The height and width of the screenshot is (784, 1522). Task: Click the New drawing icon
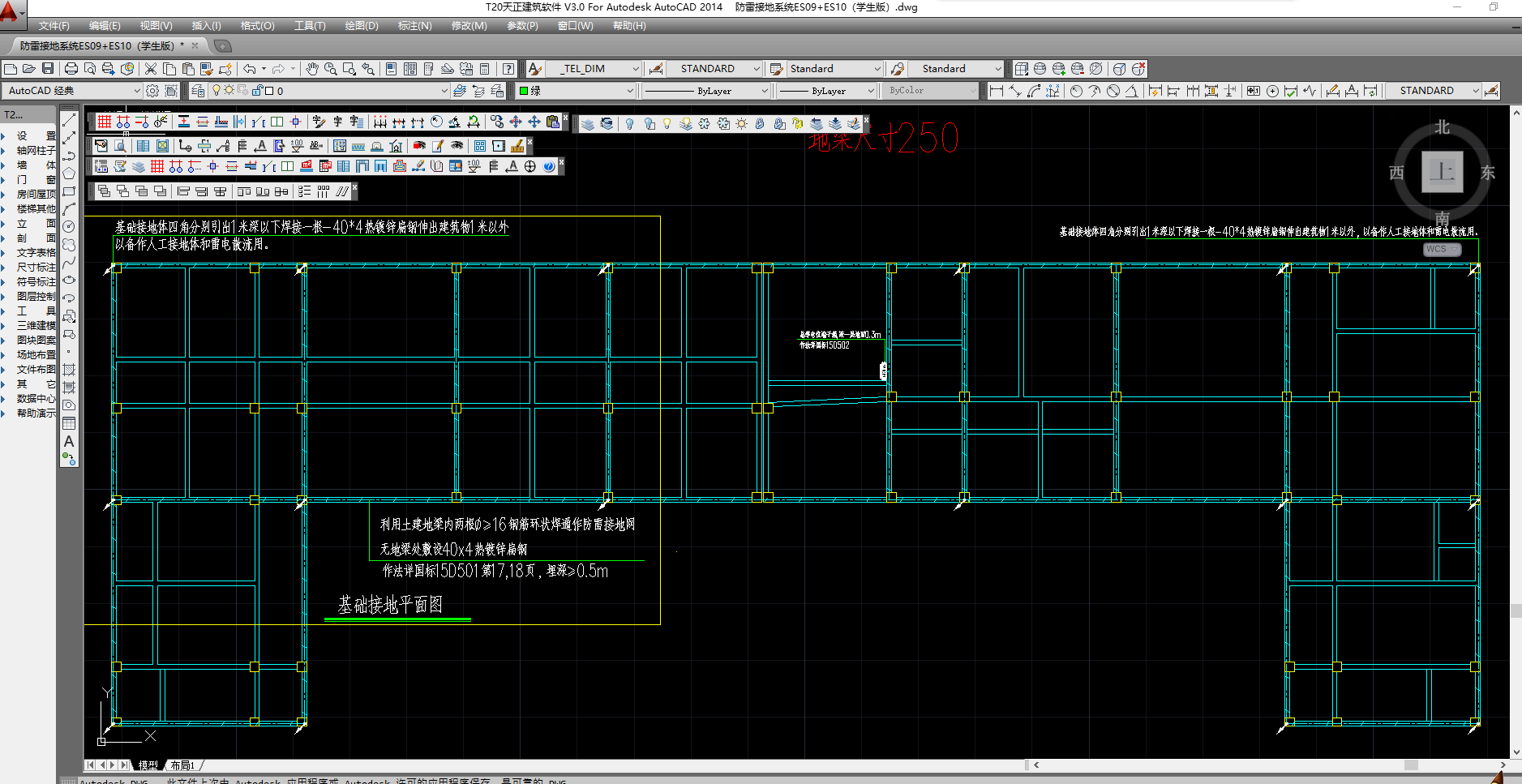coord(11,69)
